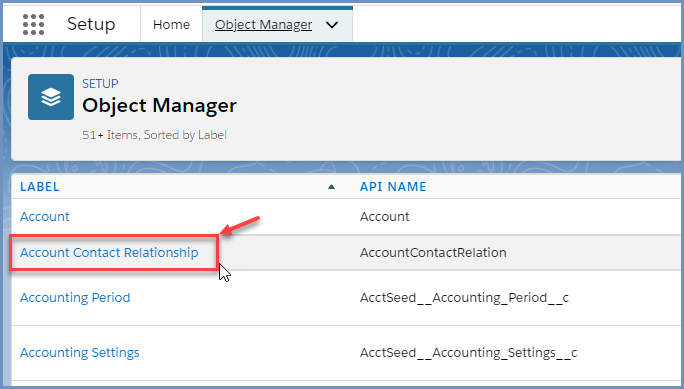Click the Account API name cell

[384, 216]
